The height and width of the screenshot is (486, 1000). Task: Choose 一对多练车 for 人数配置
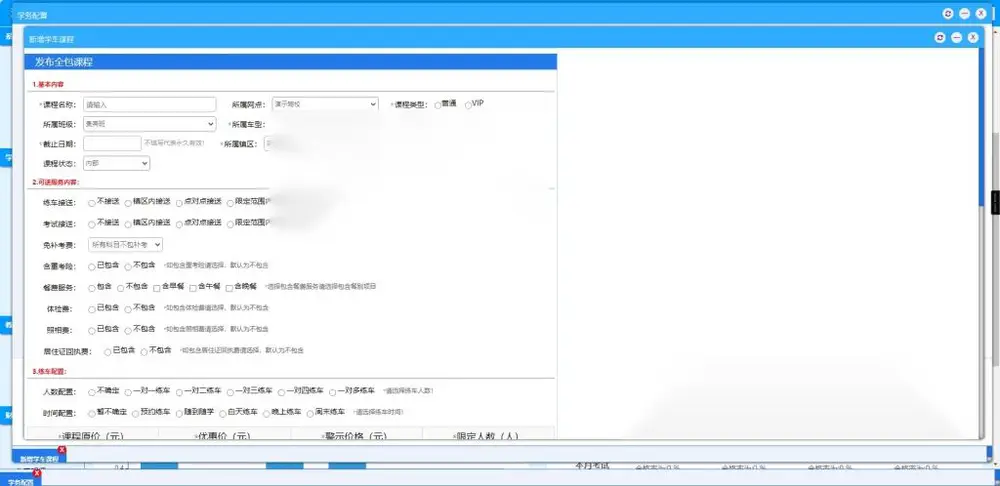click(332, 392)
